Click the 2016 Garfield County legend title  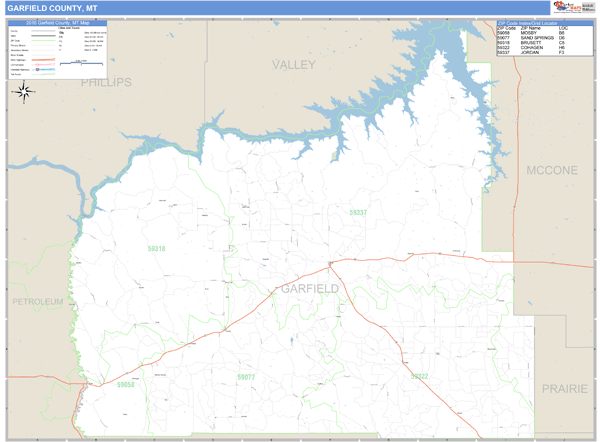[x=51, y=22]
